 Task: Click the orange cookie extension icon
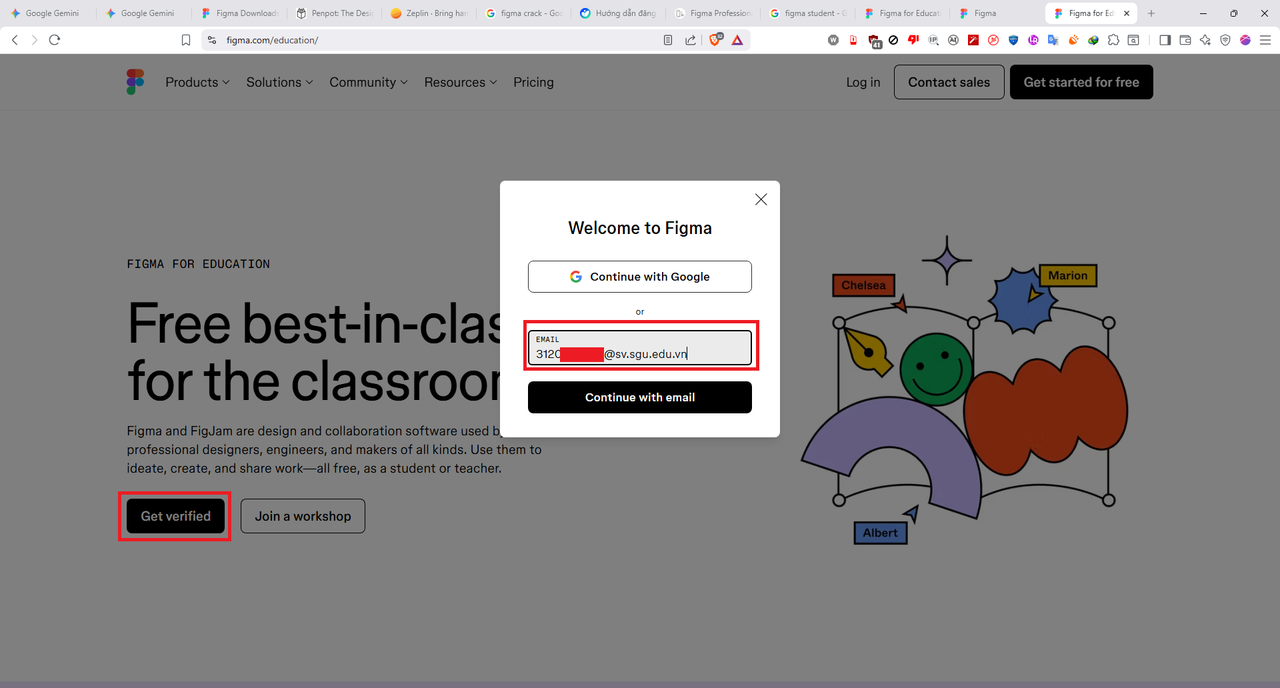point(1073,40)
